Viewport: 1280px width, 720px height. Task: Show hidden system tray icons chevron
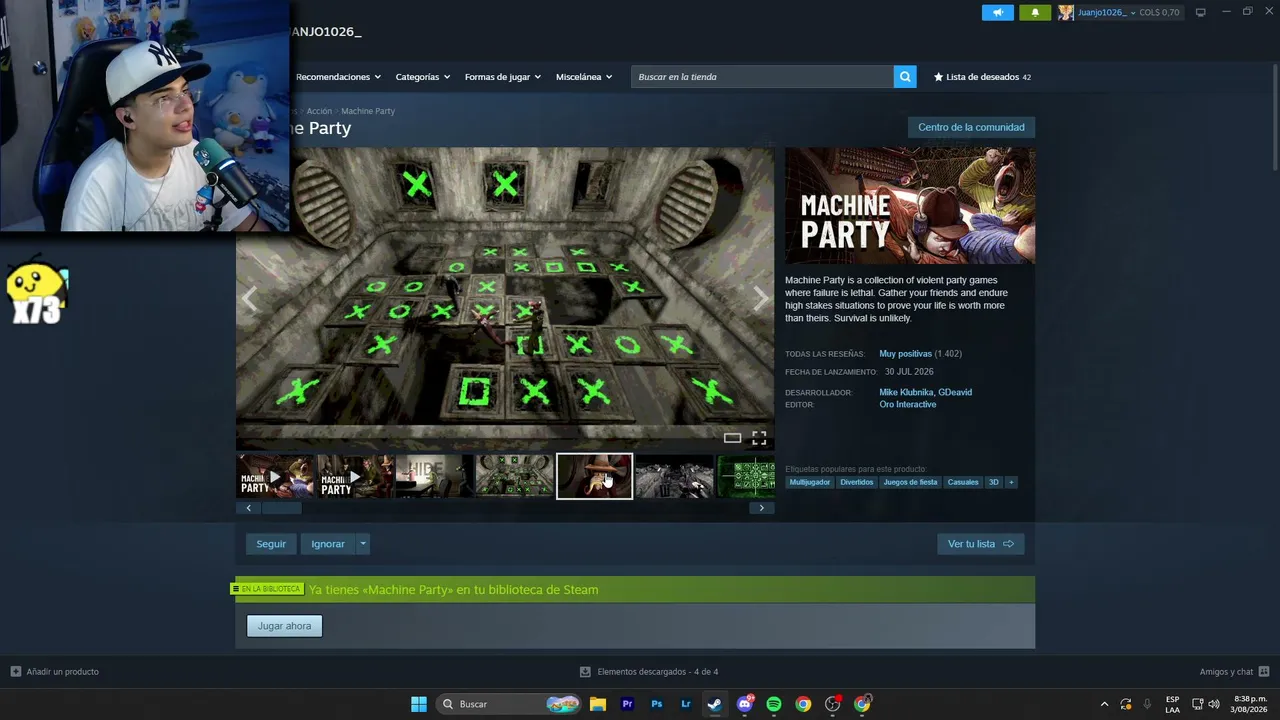tap(1104, 704)
